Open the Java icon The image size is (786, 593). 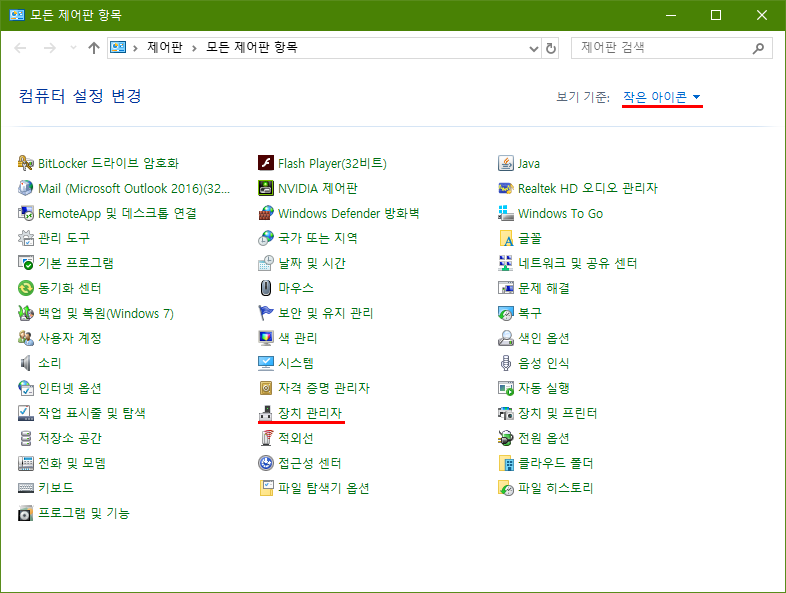pos(506,163)
